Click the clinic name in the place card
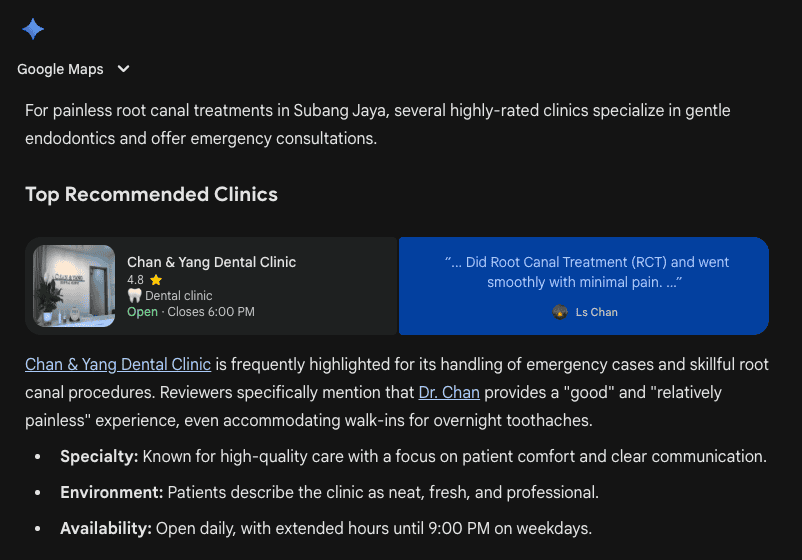This screenshot has width=802, height=560. point(211,262)
